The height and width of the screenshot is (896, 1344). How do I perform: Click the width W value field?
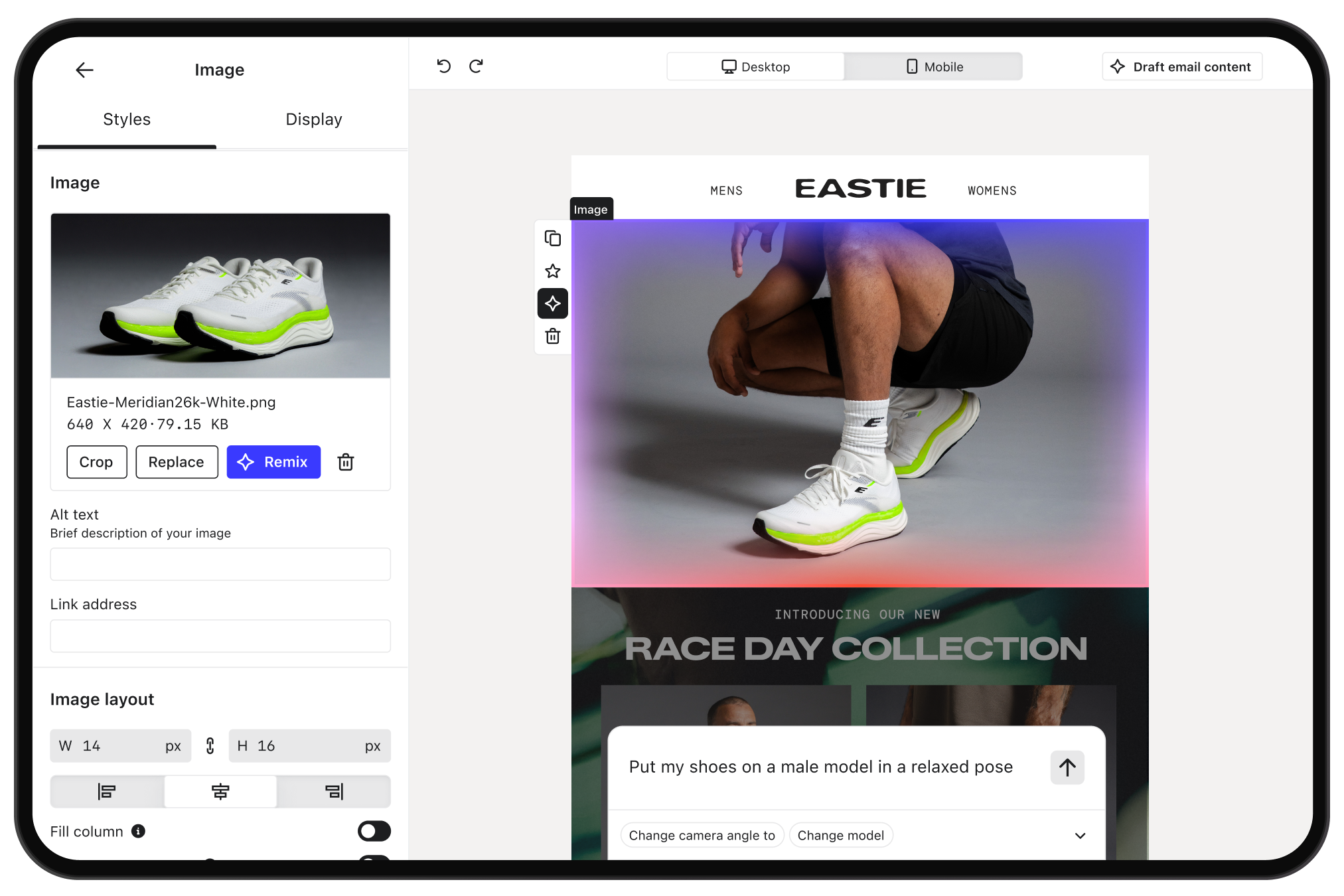coord(121,746)
